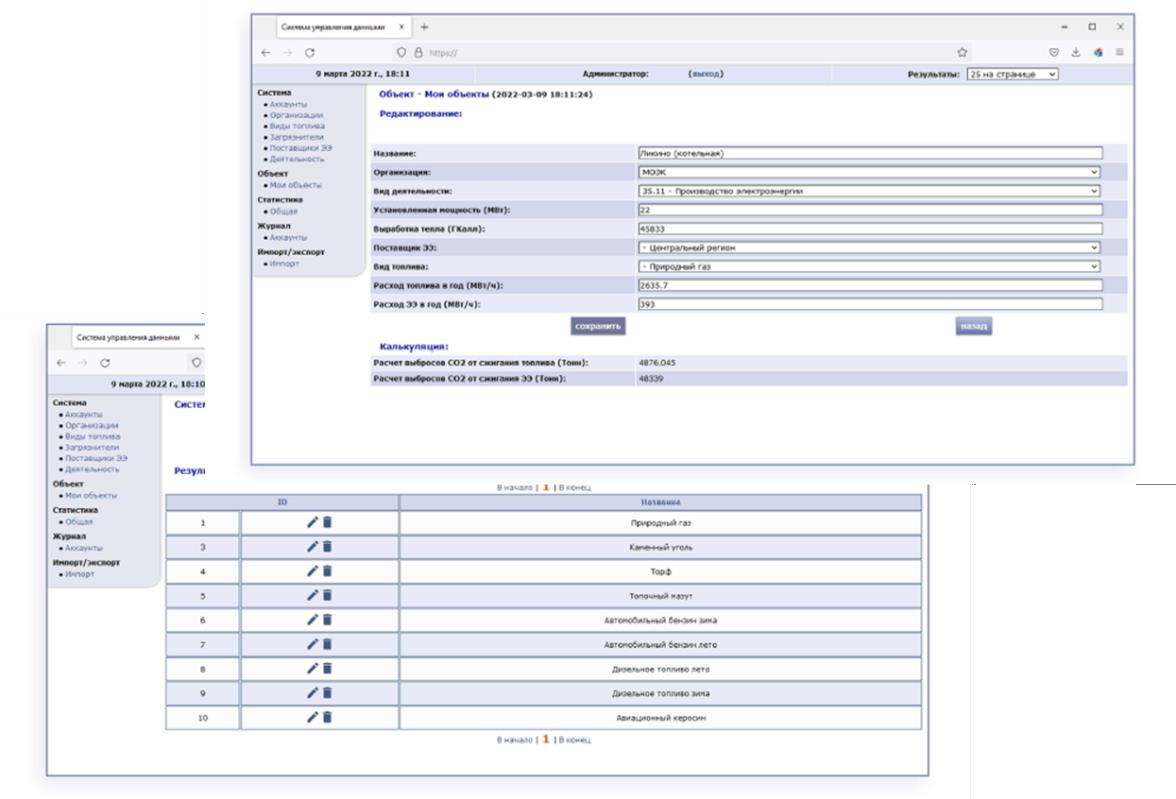Image resolution: width=1176 pixels, height=799 pixels.
Task: Open Общая statistics in back window sidebar
Action: 79,521
